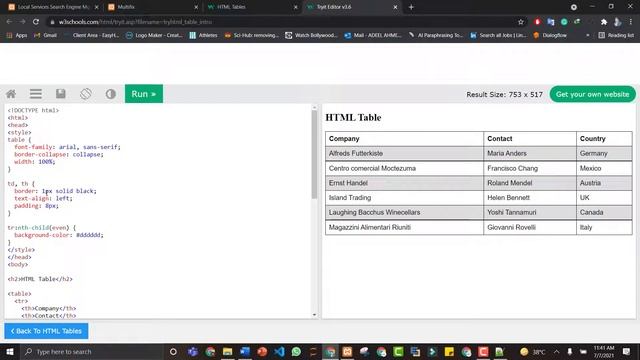The image size is (640, 360).
Task: Close the Tryit Editor tab
Action: (x=395, y=7)
